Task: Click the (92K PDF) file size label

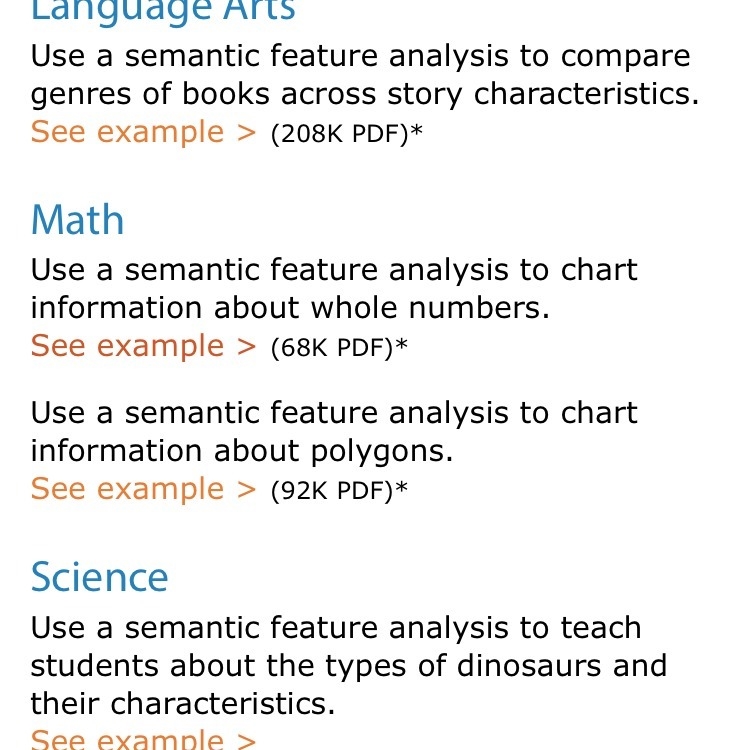Action: pyautogui.click(x=332, y=491)
